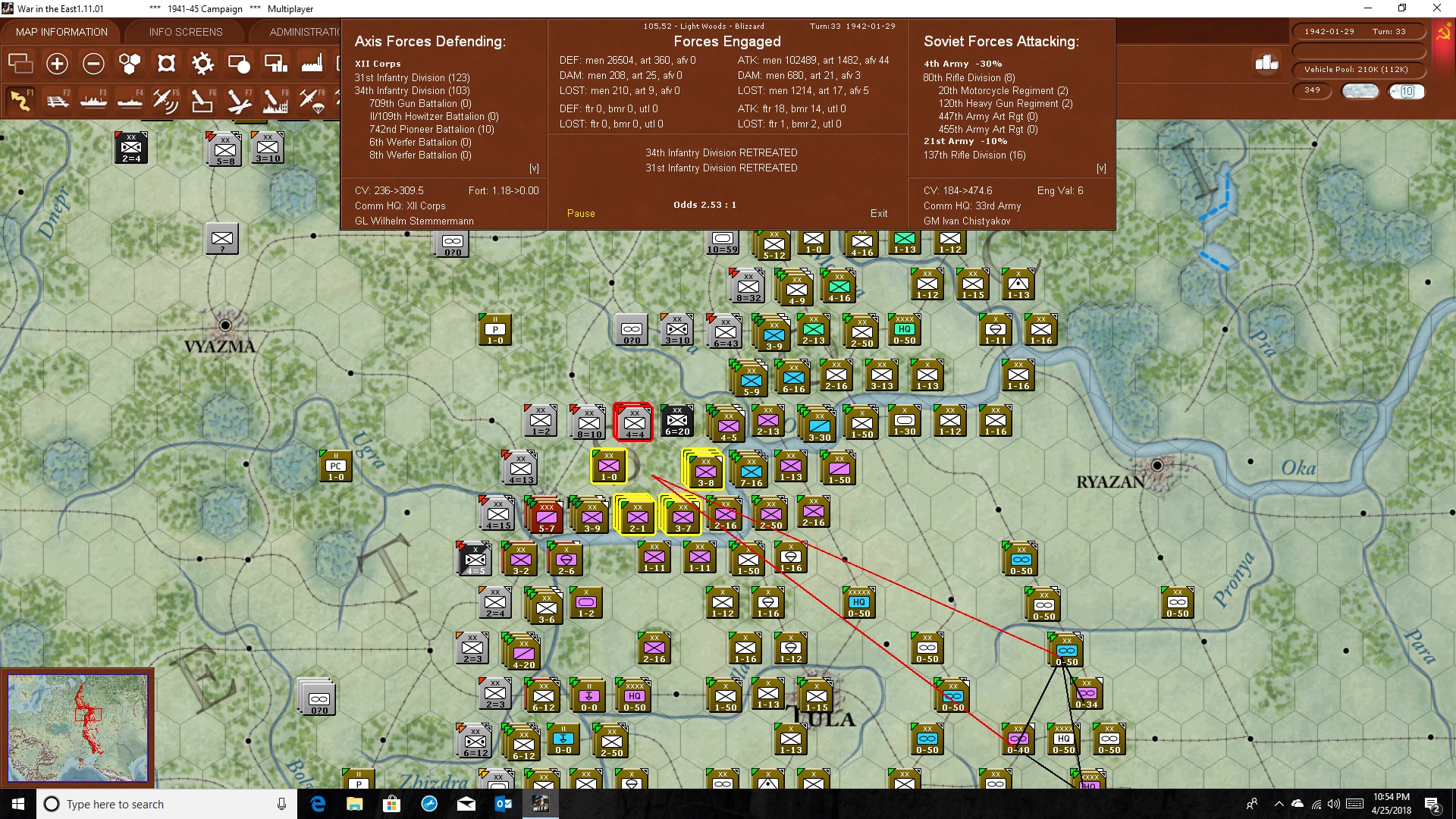Select F9 air transport mode icon

pyautogui.click(x=312, y=100)
